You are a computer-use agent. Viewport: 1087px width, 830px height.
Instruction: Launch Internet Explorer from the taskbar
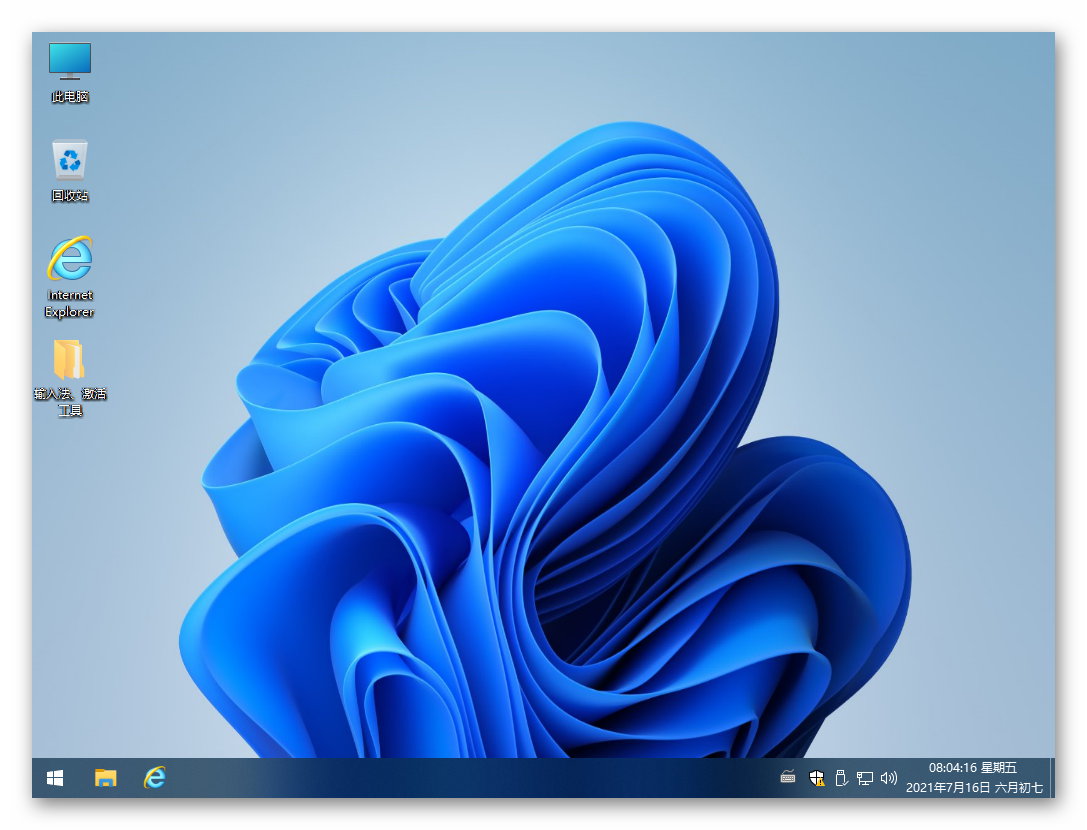pos(154,778)
